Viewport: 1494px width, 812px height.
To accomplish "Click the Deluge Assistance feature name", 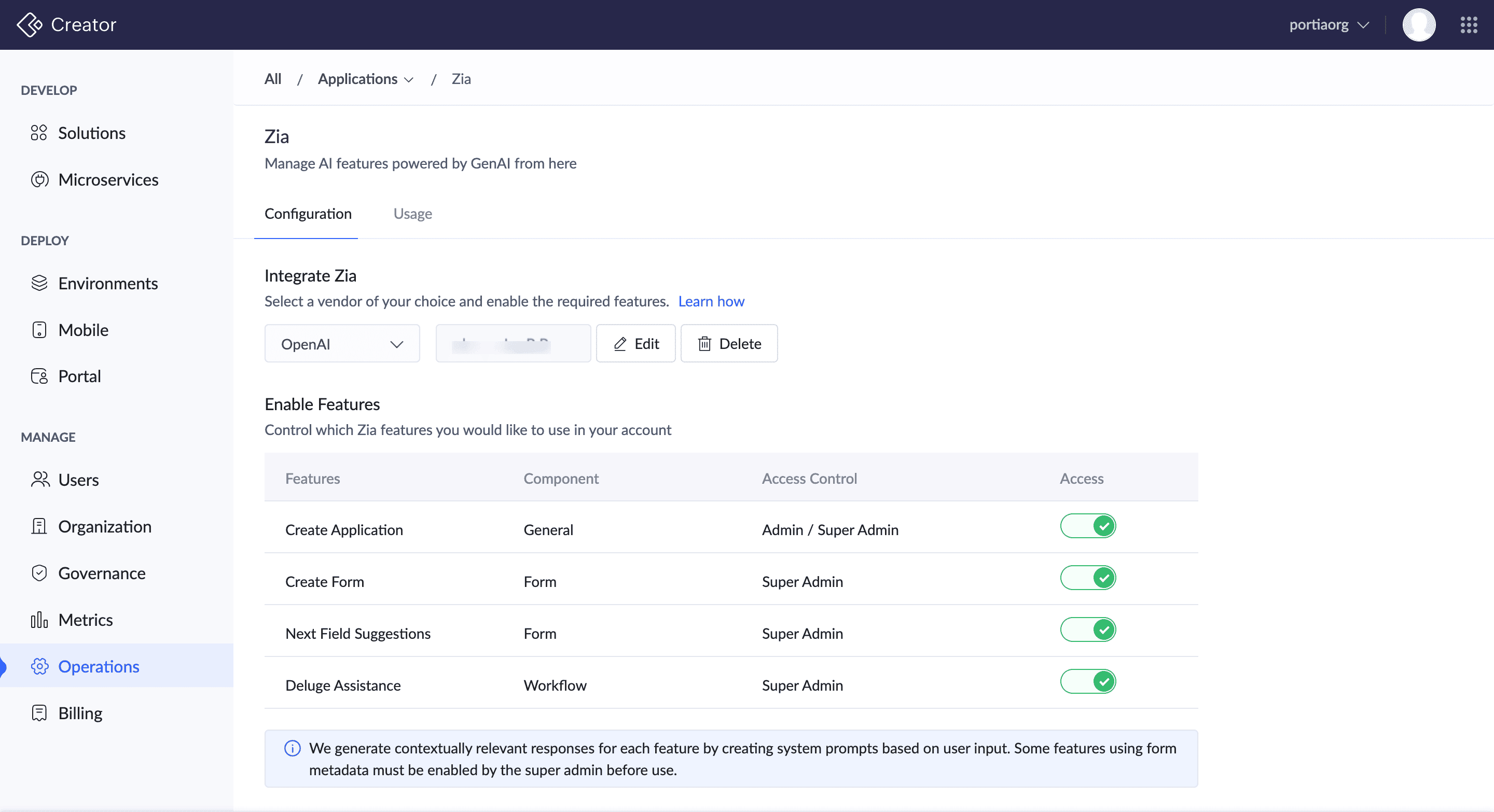I will coord(343,685).
